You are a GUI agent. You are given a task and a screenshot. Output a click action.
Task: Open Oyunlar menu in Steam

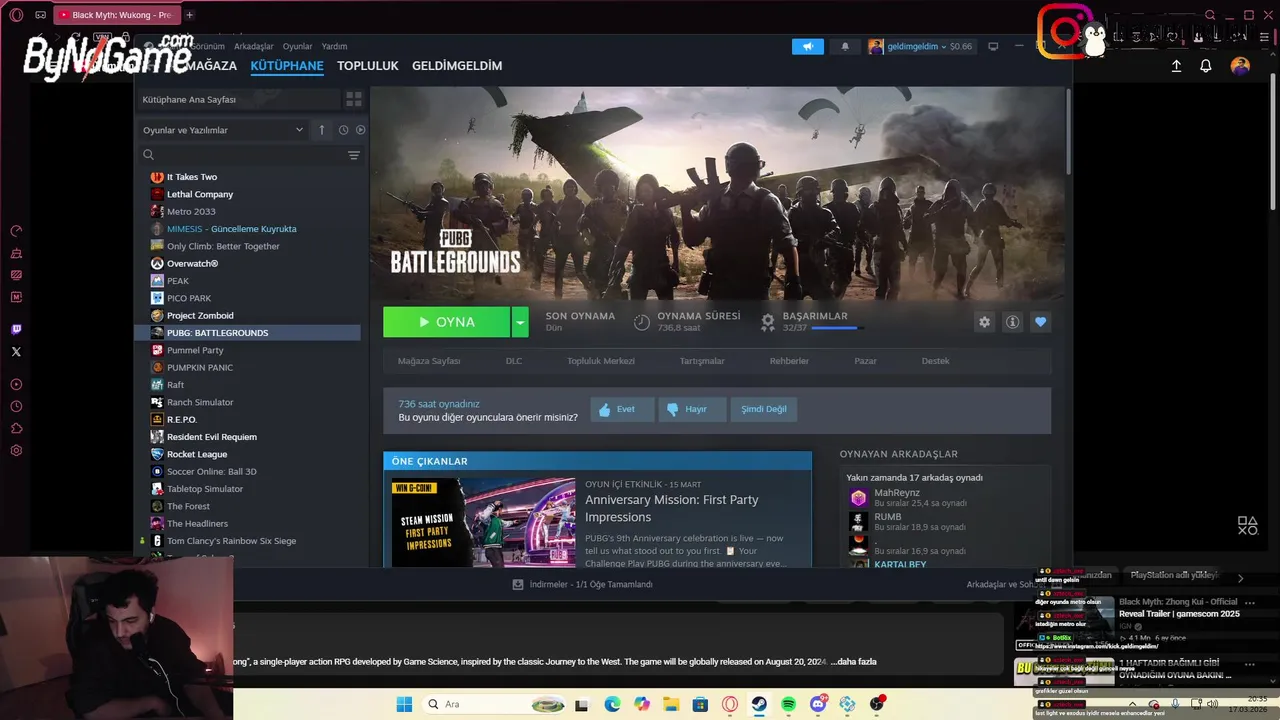(x=298, y=46)
